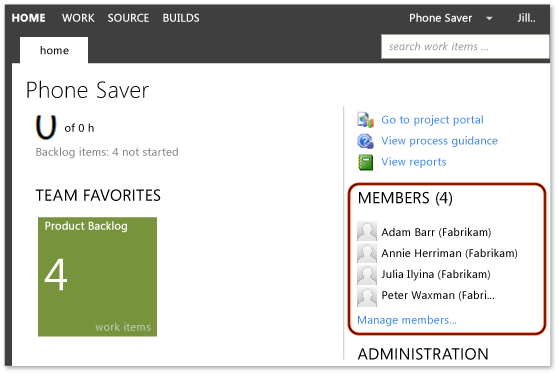Open the BUILDS menu
558x374 pixels.
point(181,18)
